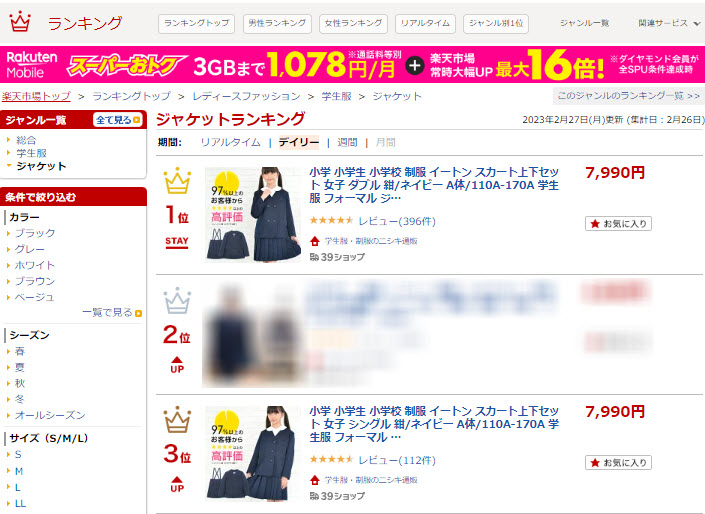
Task: Click the 39ショップ truck icon on third product
Action: [x=314, y=496]
